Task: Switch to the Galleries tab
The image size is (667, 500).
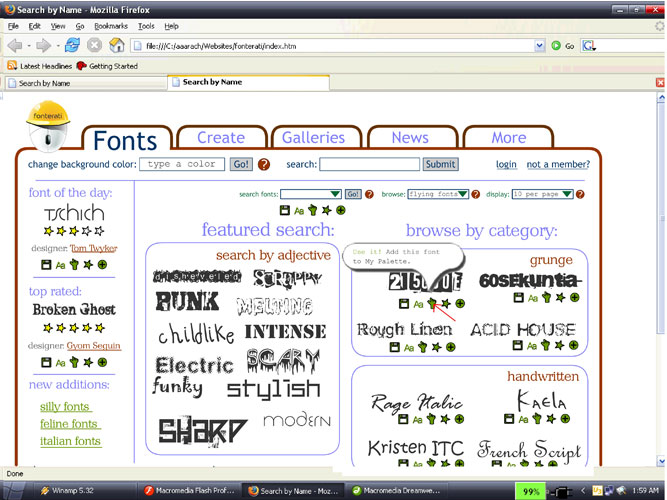Action: [x=313, y=138]
